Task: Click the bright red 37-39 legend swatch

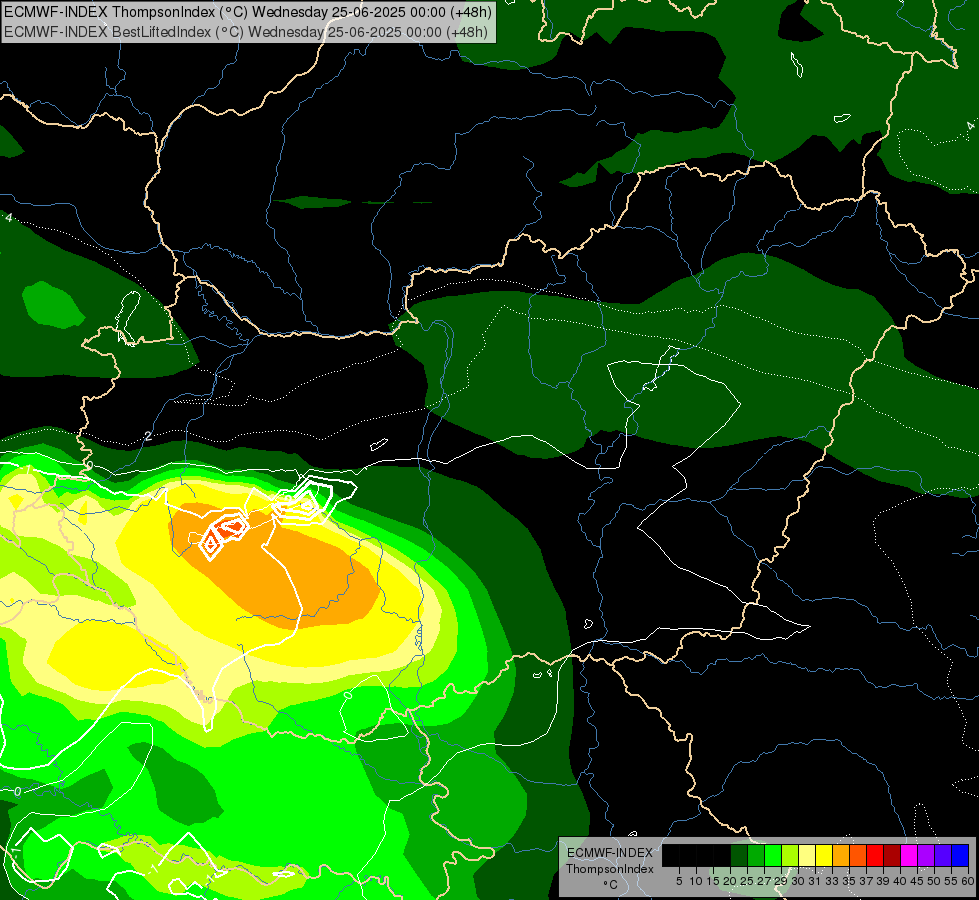Action: (x=875, y=855)
